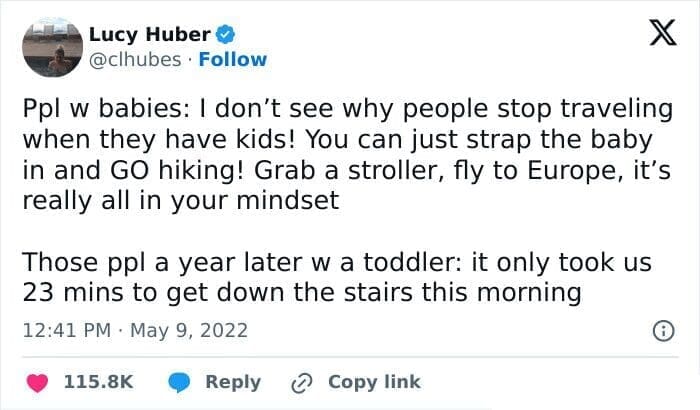Click the 115.8K likes count
Viewport: 700px width, 410px height.
(x=98, y=382)
